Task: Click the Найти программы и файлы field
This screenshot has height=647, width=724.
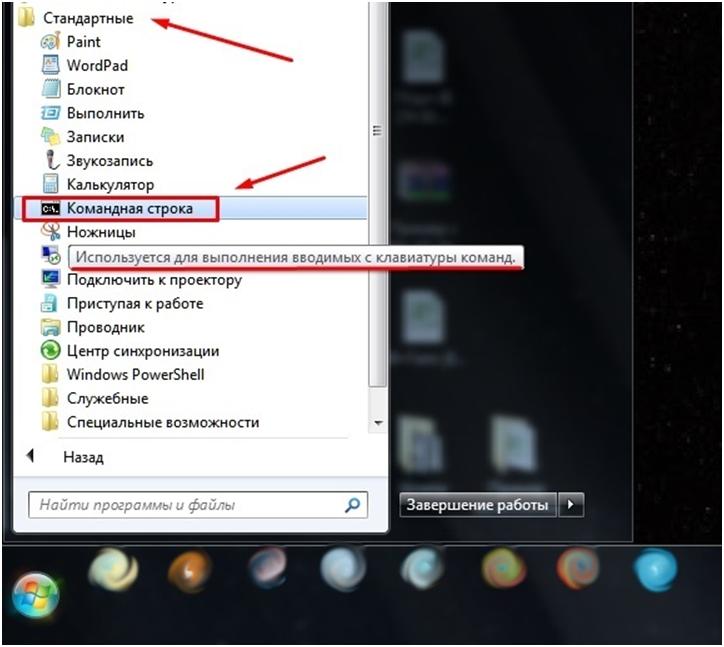Action: click(185, 505)
